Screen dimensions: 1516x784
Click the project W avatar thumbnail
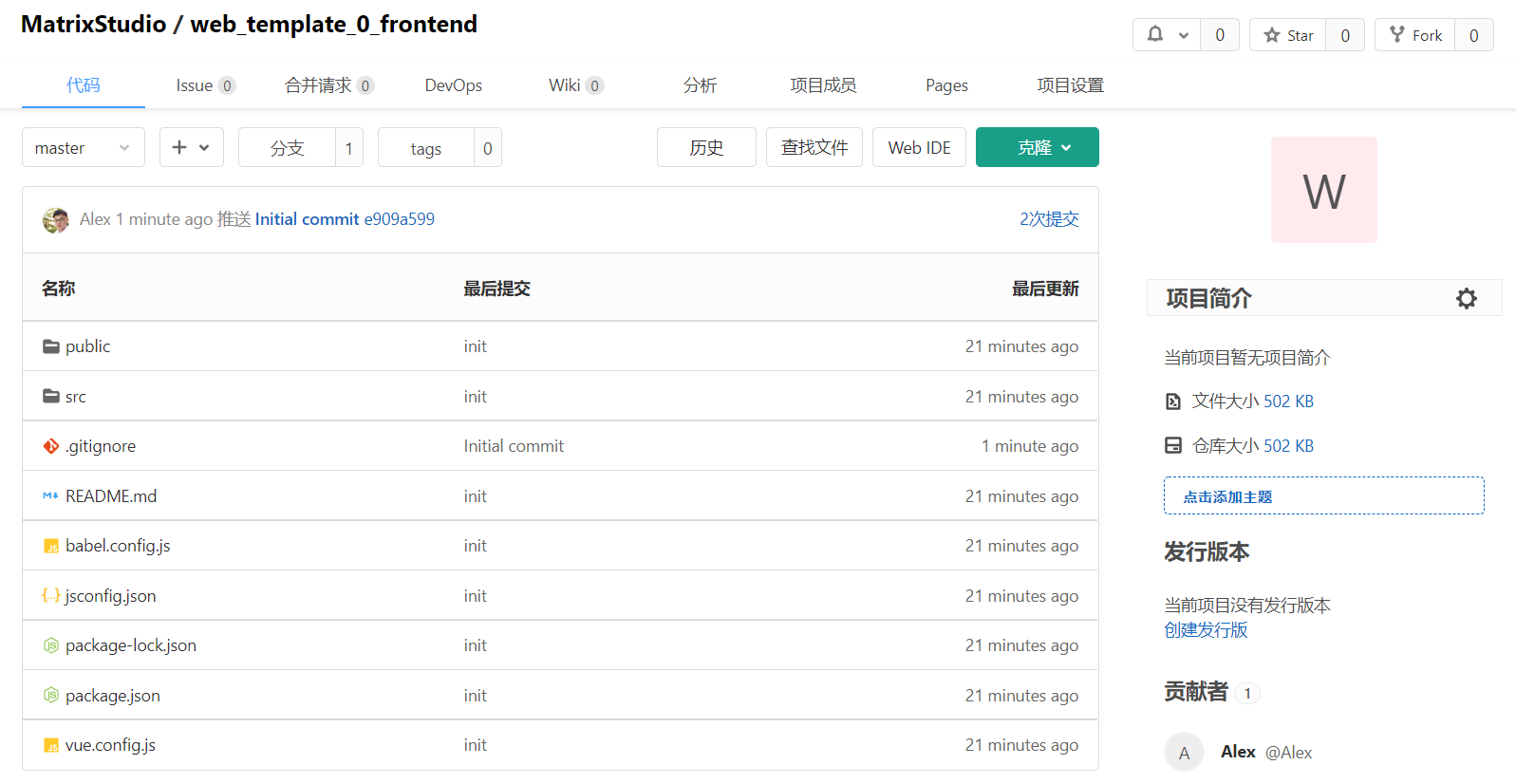(1324, 190)
